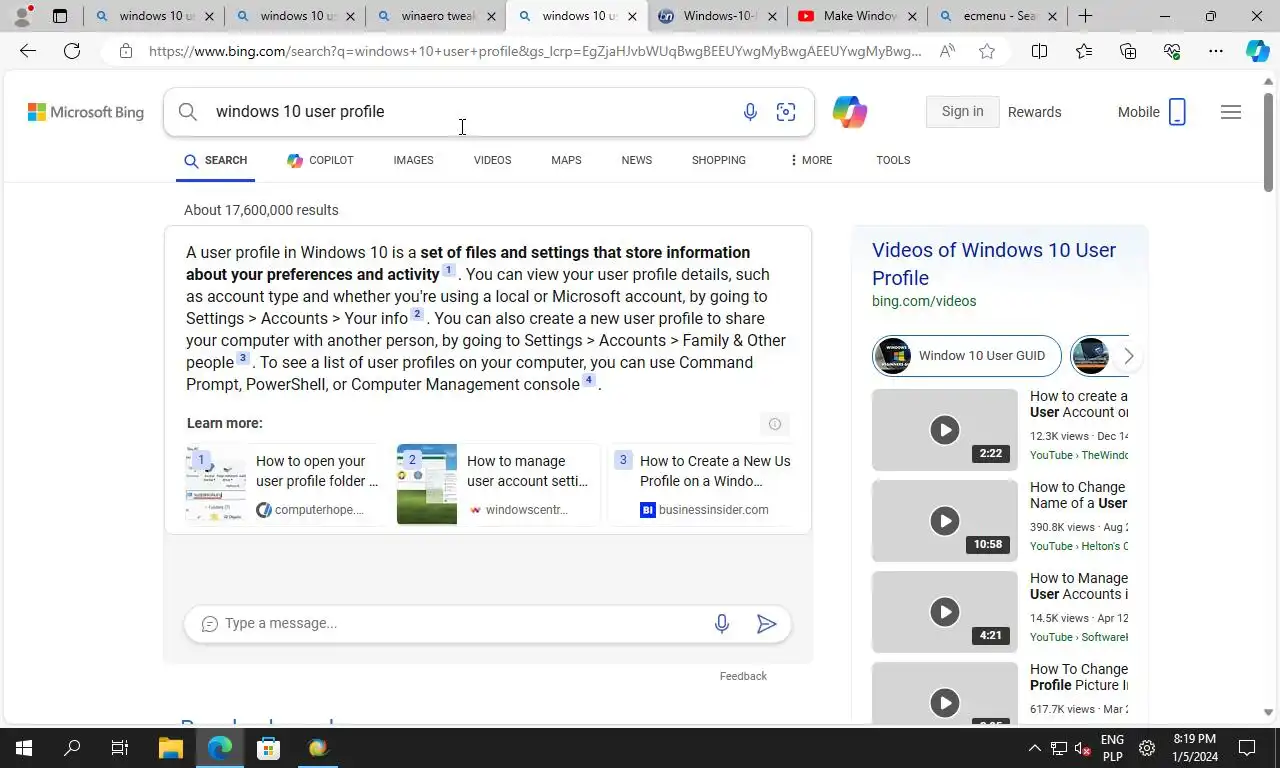View site information lock icon
The width and height of the screenshot is (1280, 768).
point(126,51)
